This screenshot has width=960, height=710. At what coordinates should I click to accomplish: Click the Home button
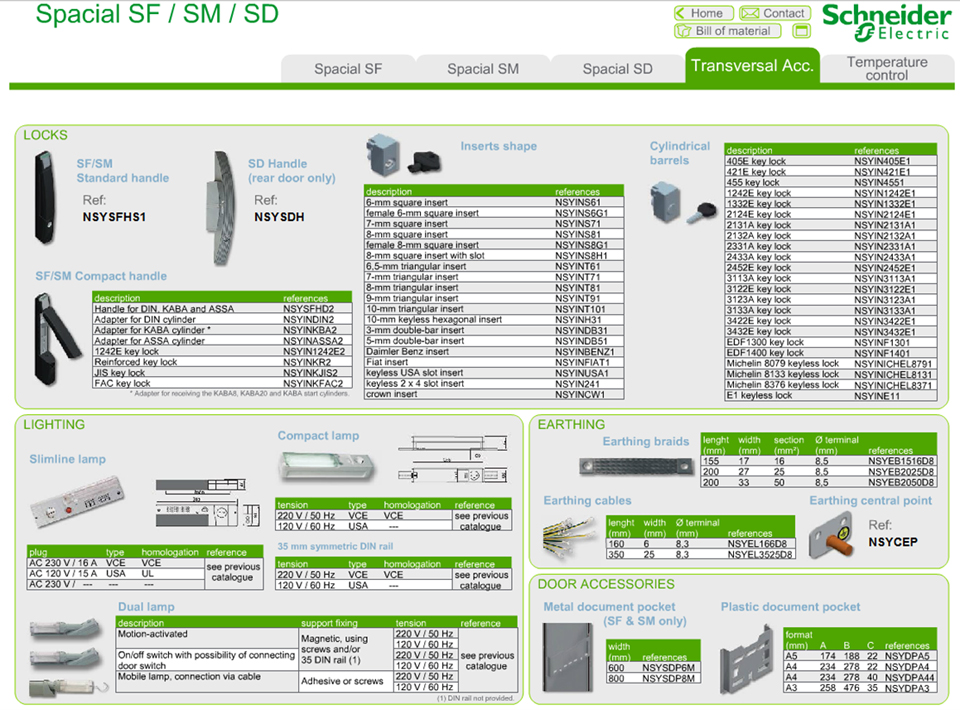[x=703, y=13]
